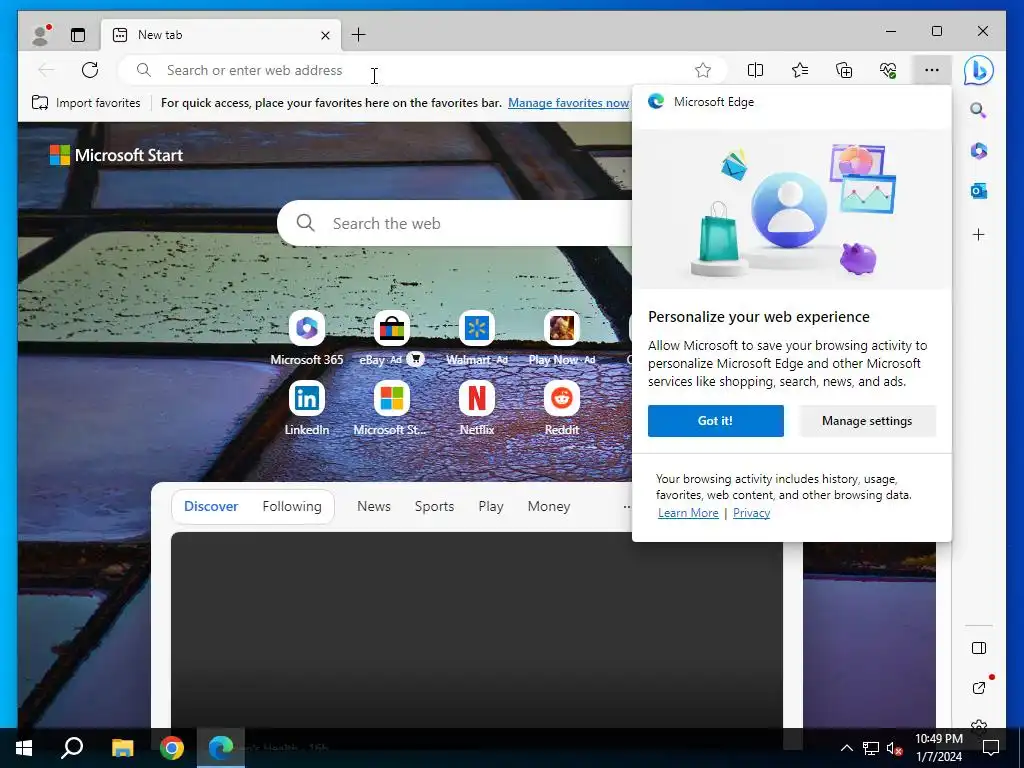Toggle sidebar panel layout icon
1024x768 pixels.
point(978,648)
